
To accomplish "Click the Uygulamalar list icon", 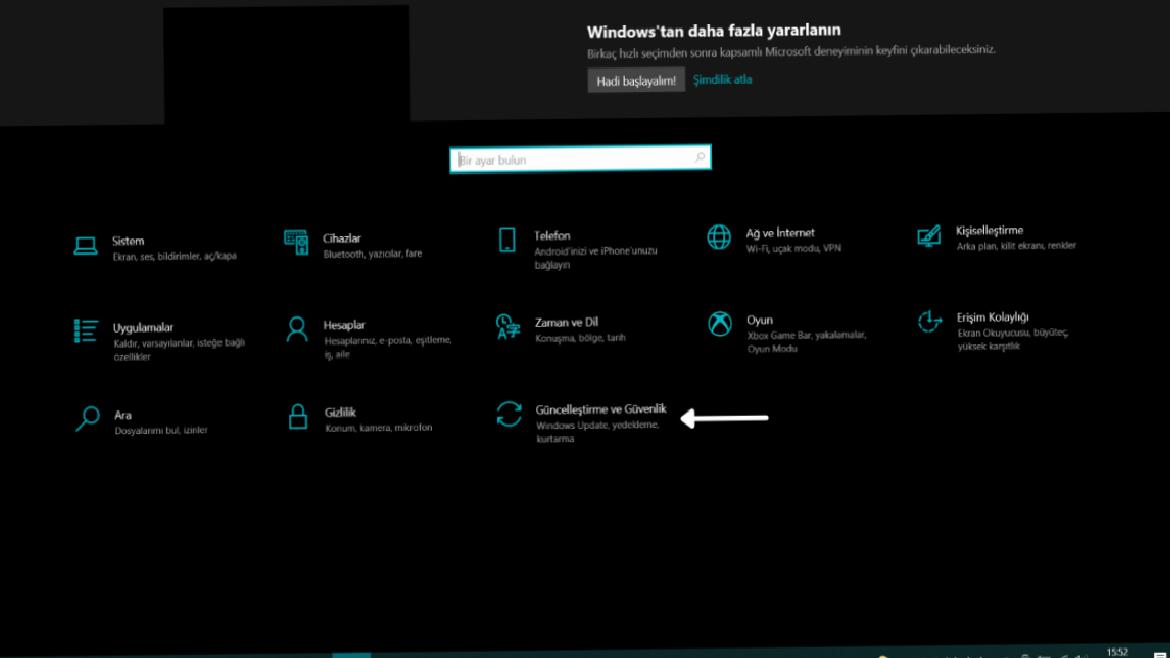I will click(86, 330).
